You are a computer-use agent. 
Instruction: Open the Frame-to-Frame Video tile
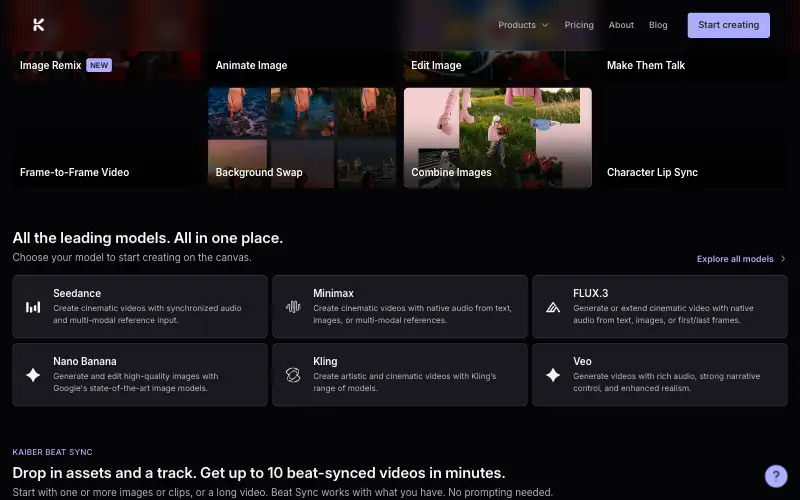[107, 138]
